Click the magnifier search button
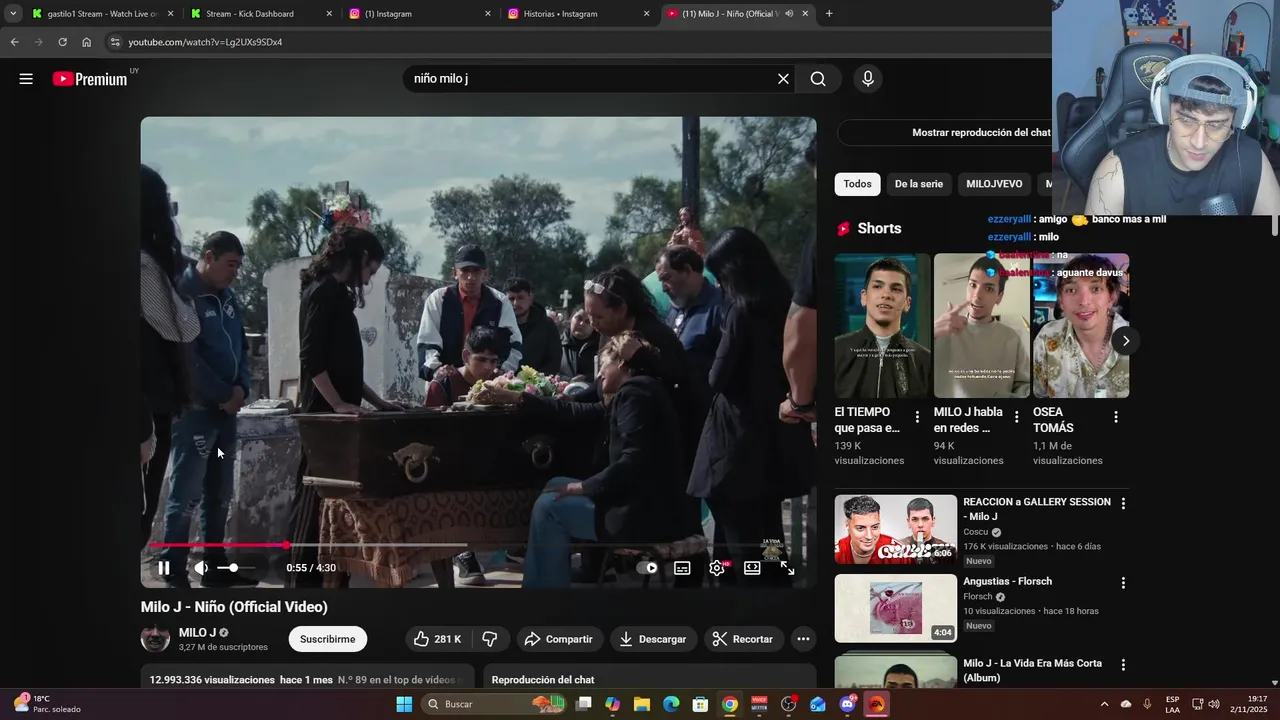Screen dimensions: 1280x720 click(818, 79)
